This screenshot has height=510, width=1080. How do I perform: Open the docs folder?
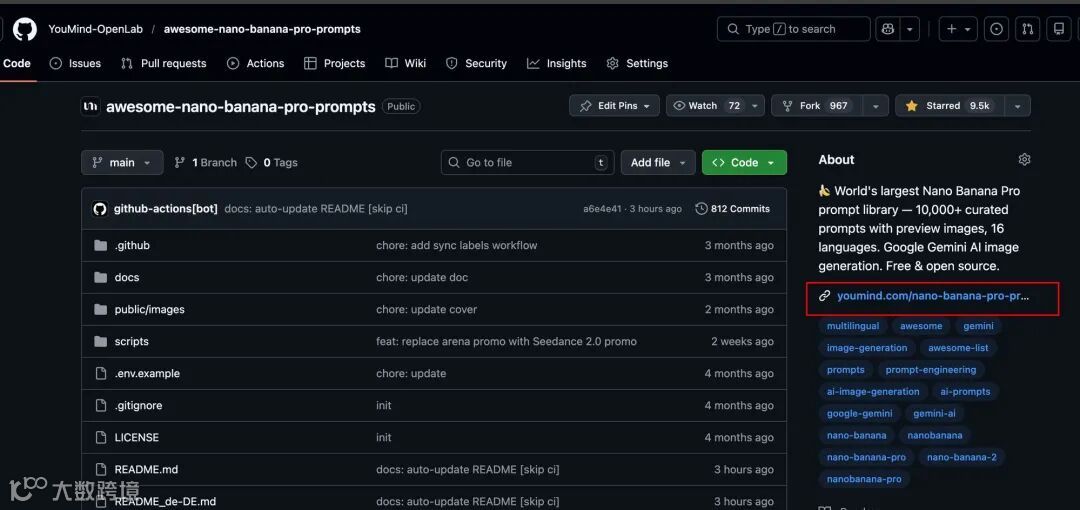(x=127, y=278)
